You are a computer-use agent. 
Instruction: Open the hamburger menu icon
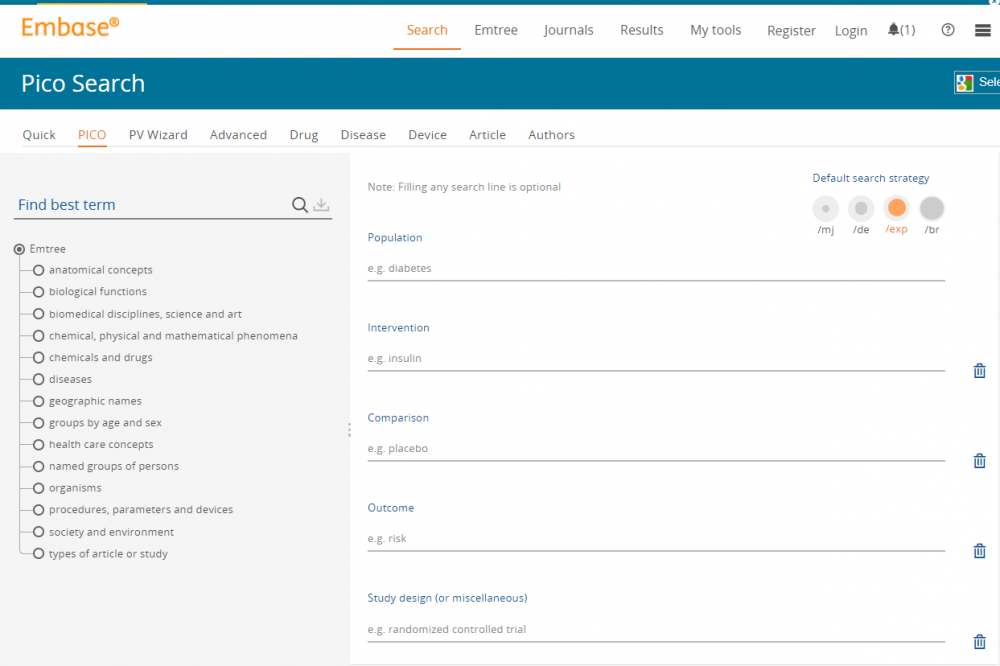[983, 30]
